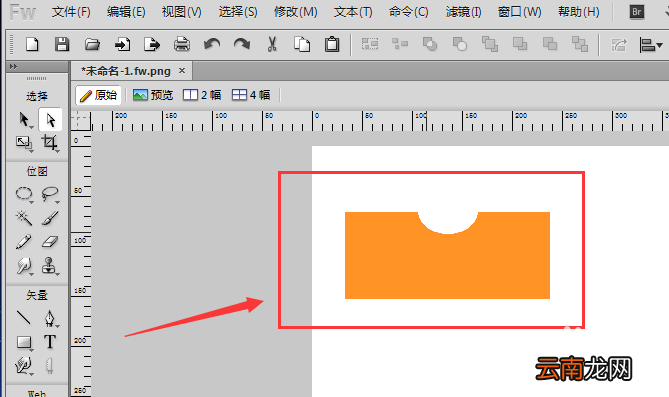Select the Knife tool
This screenshot has height=397, width=669.
pos(49,366)
